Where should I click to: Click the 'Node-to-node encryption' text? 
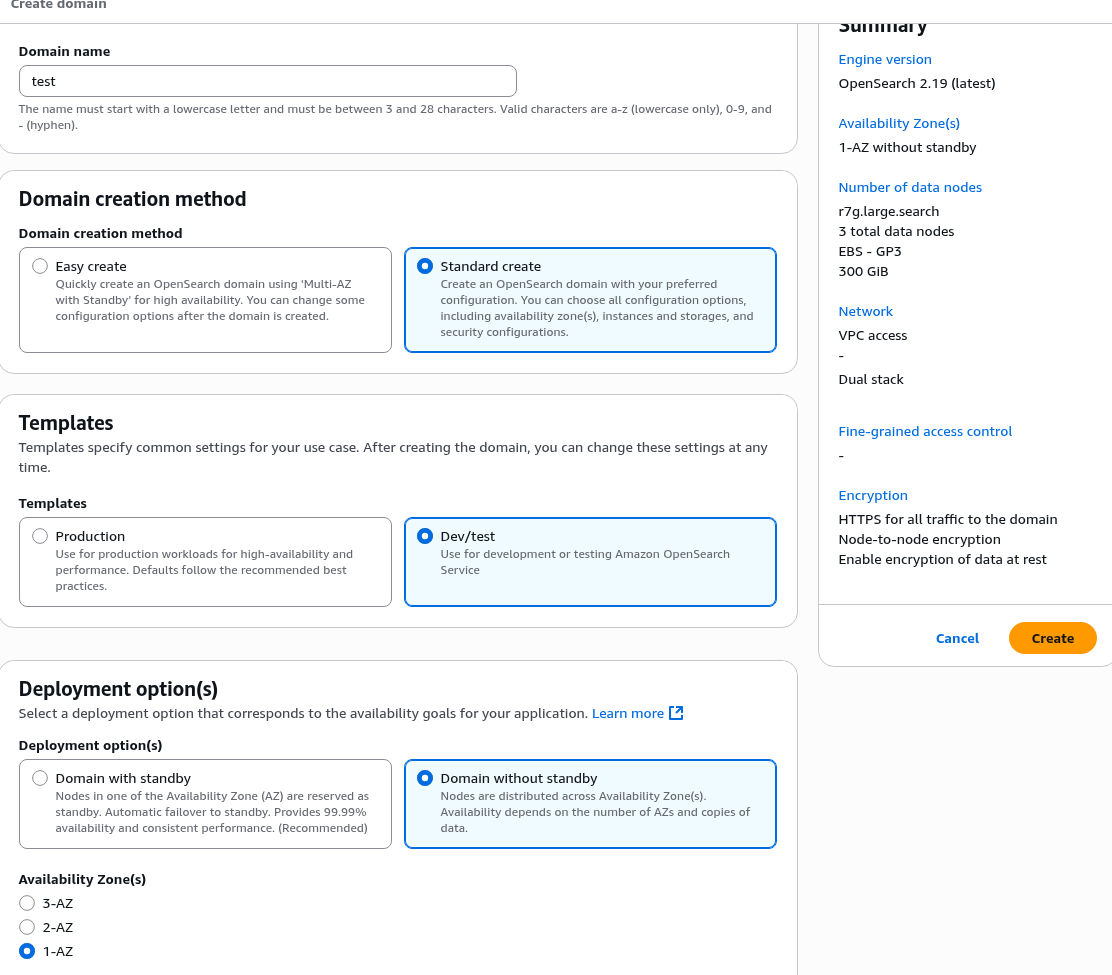click(x=920, y=539)
